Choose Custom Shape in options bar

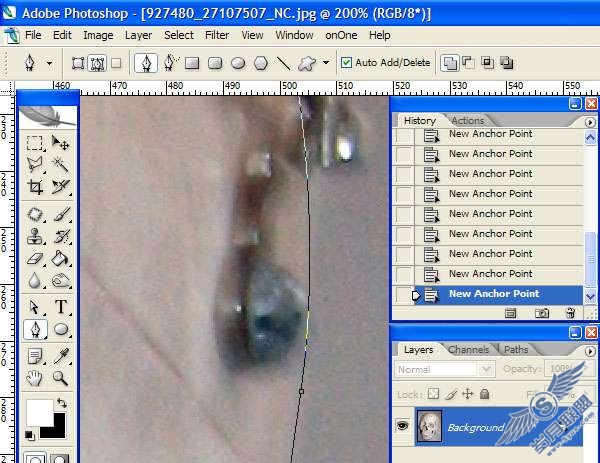coord(307,63)
